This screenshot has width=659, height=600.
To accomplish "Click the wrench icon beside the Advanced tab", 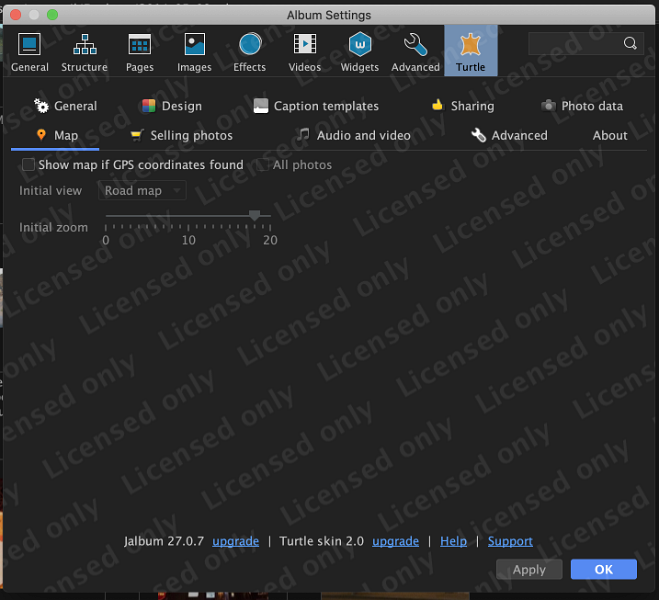I will 479,135.
